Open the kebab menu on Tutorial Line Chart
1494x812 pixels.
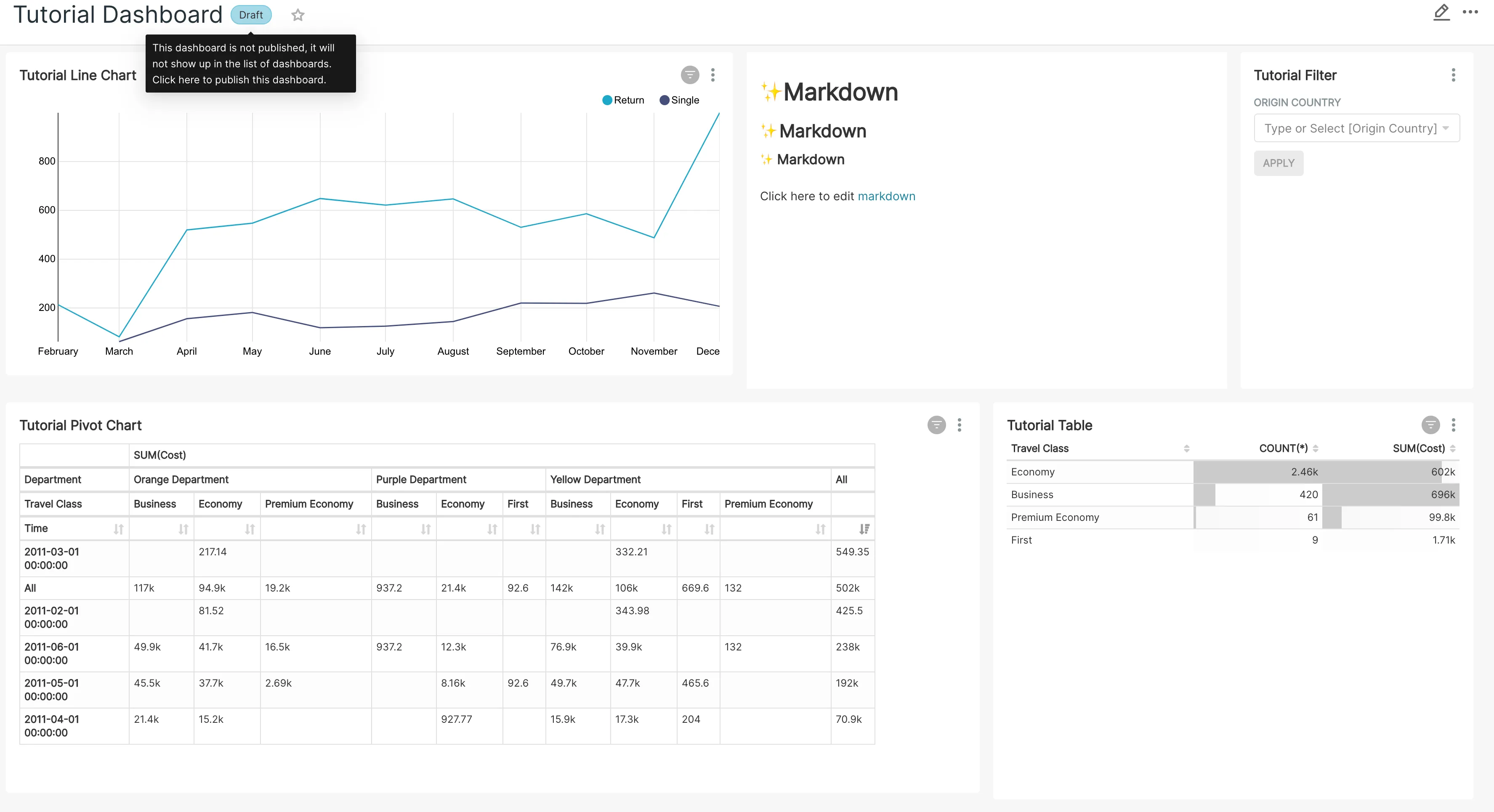click(713, 75)
